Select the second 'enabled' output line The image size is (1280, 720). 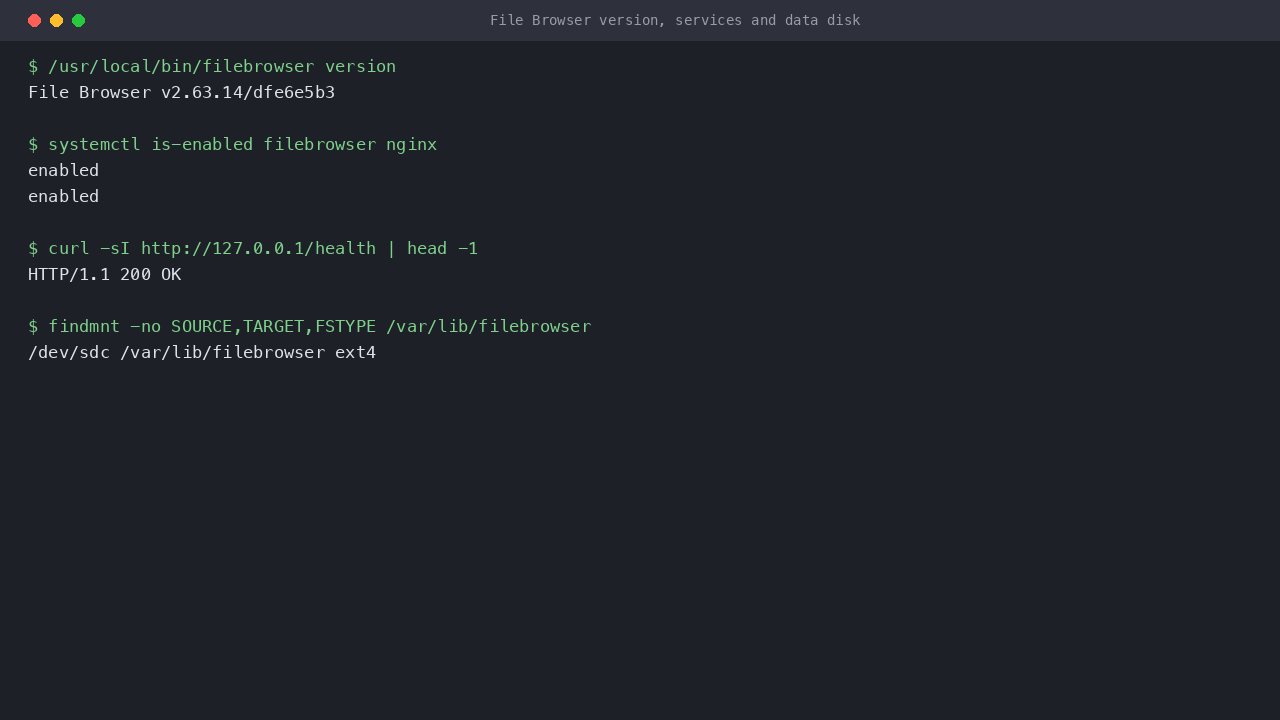click(x=64, y=196)
